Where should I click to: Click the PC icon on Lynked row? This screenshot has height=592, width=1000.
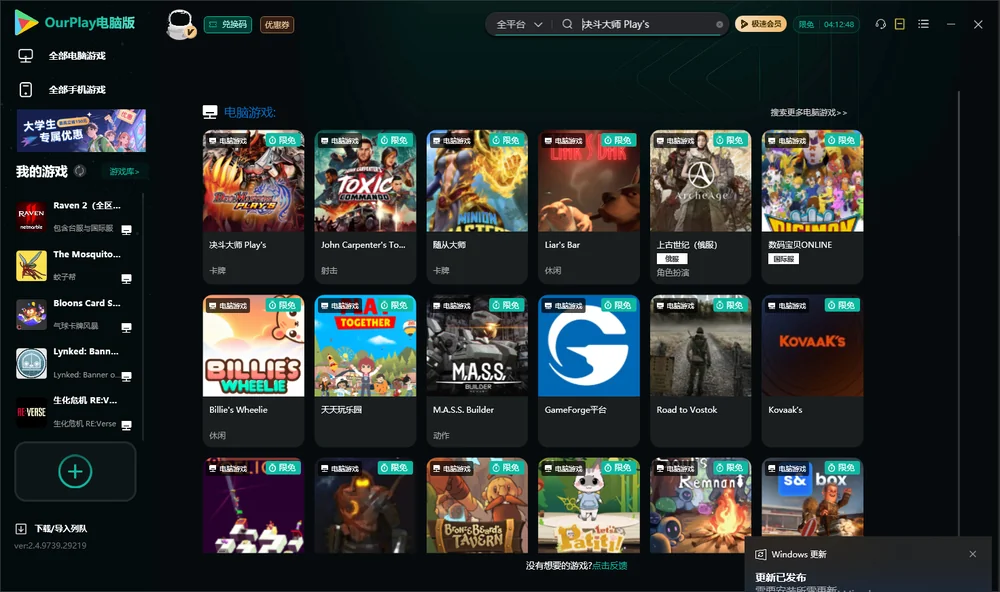(126, 376)
